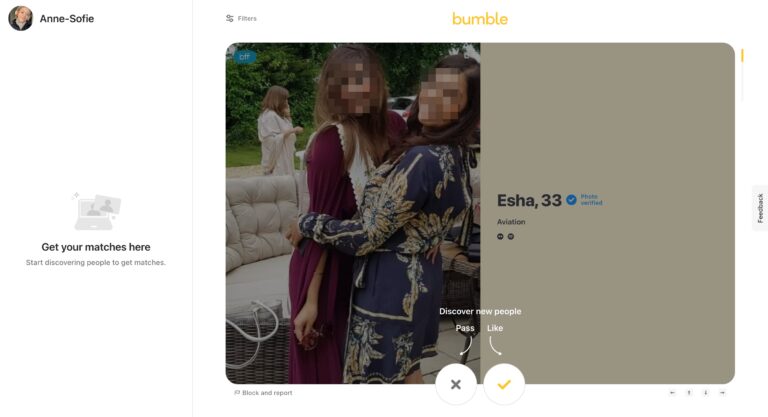Click the Esha, 33 name heading
The height and width of the screenshot is (417, 768).
[x=529, y=200]
